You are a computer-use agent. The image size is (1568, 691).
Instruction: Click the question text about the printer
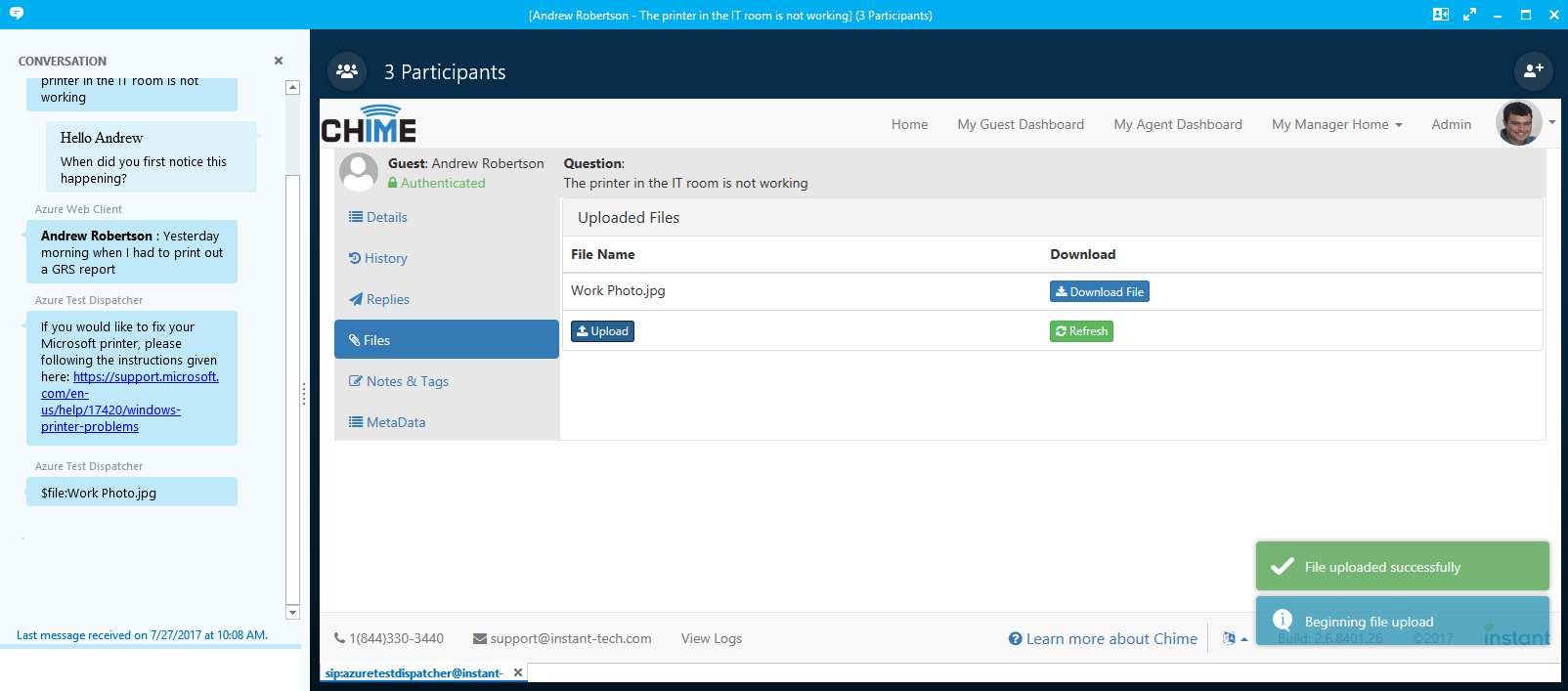[x=686, y=183]
